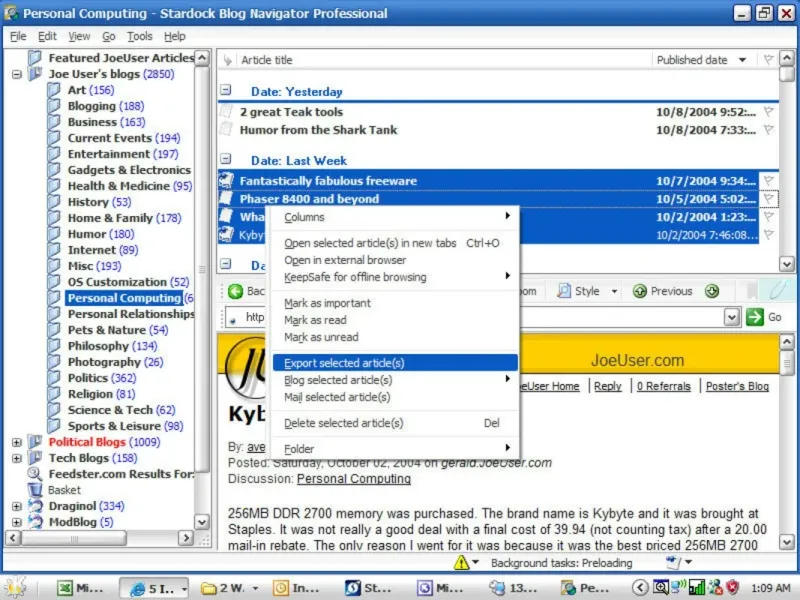Viewport: 800px width, 600px height.
Task: Click the category tree scroll up arrow
Action: coord(202,58)
